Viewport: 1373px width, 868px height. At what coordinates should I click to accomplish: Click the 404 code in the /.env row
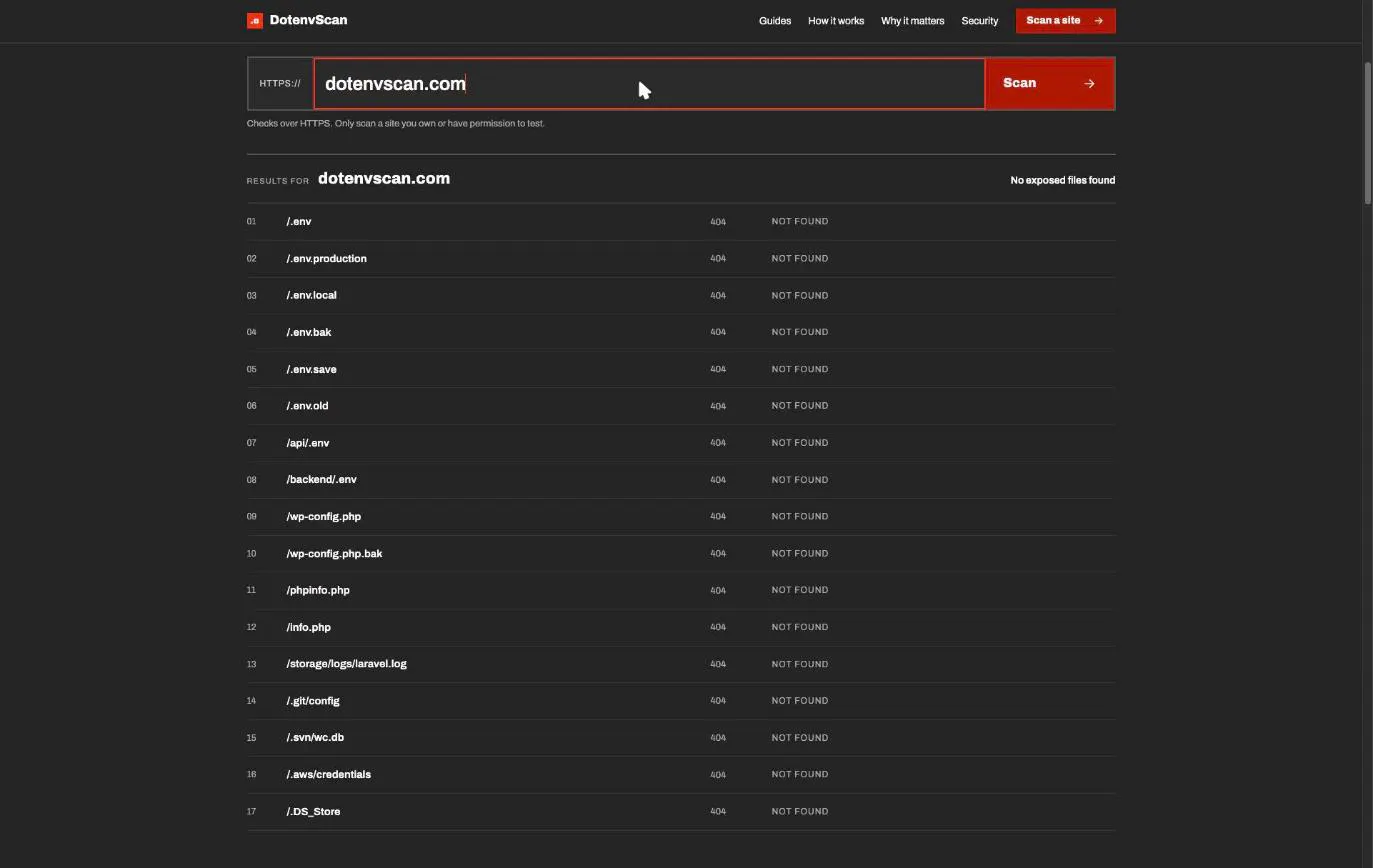[718, 222]
